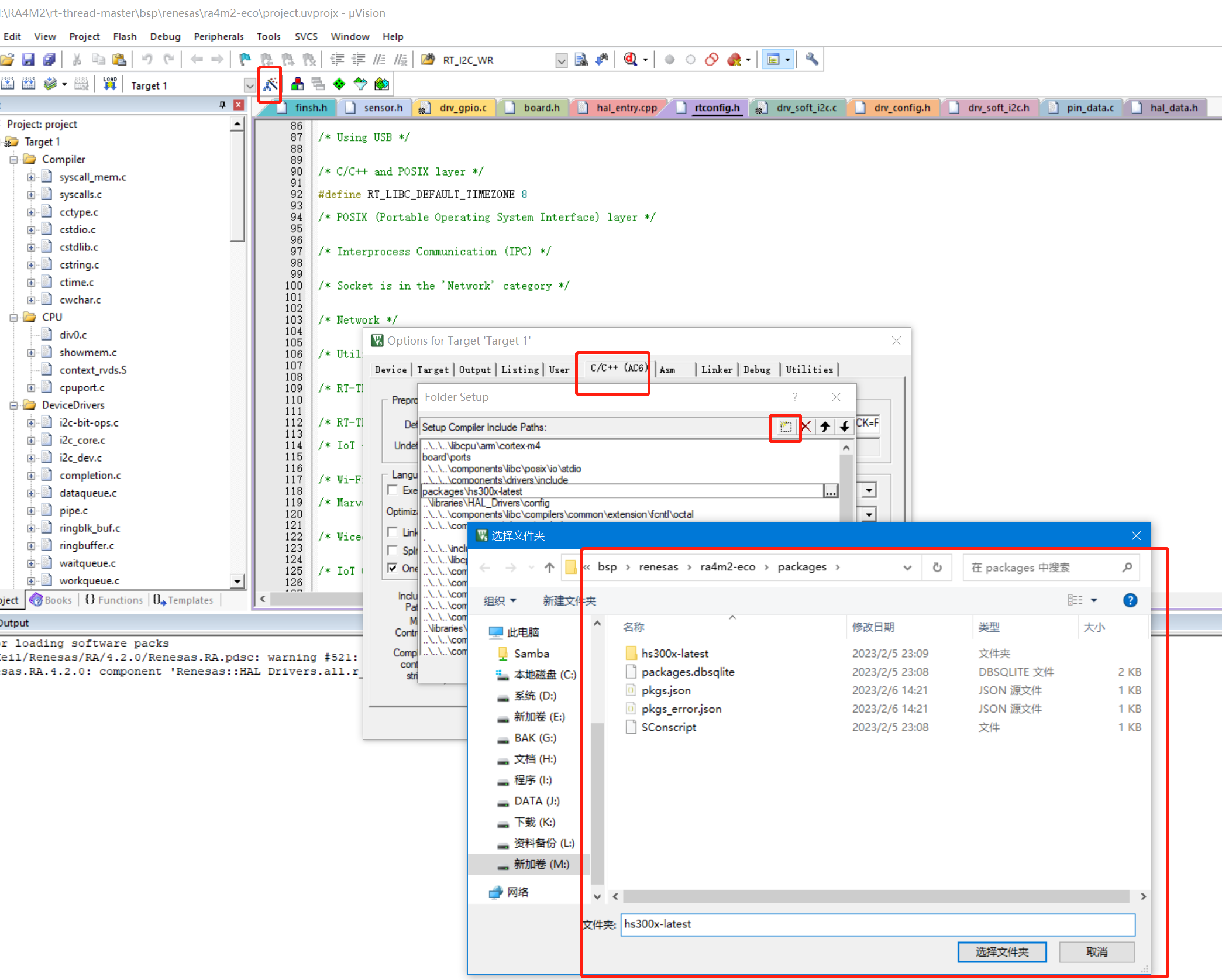The height and width of the screenshot is (980, 1222).
Task: Click the Folder Setup list scroll-up arrow
Action: tap(846, 448)
